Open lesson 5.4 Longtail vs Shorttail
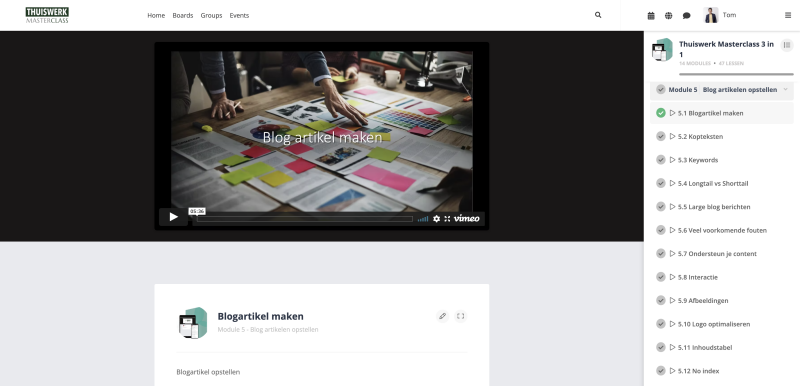 [713, 184]
